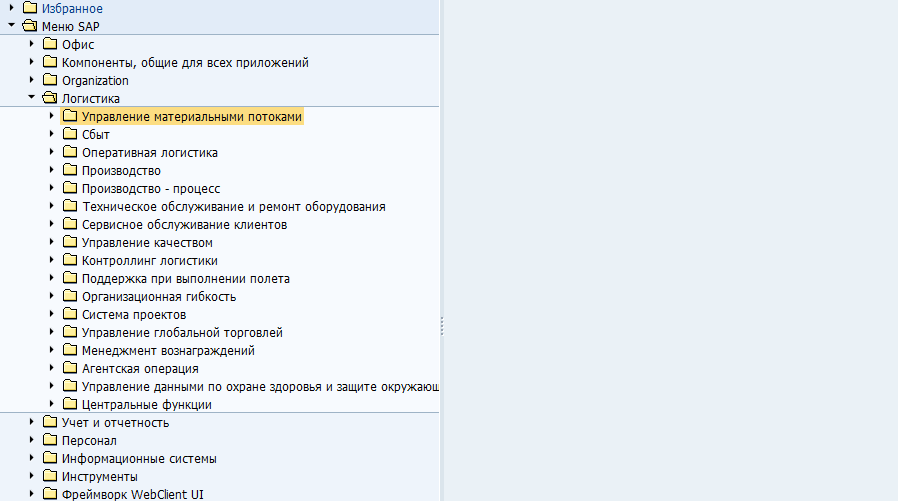Select the Производство label
This screenshot has width=898, height=501.
click(121, 171)
